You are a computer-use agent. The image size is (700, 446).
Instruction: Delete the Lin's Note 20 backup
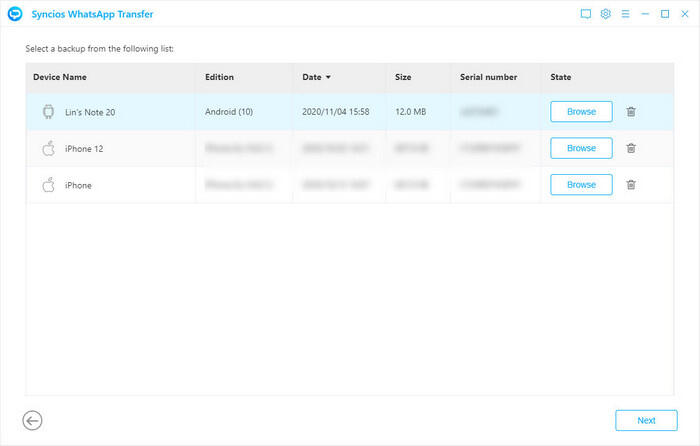tap(631, 112)
